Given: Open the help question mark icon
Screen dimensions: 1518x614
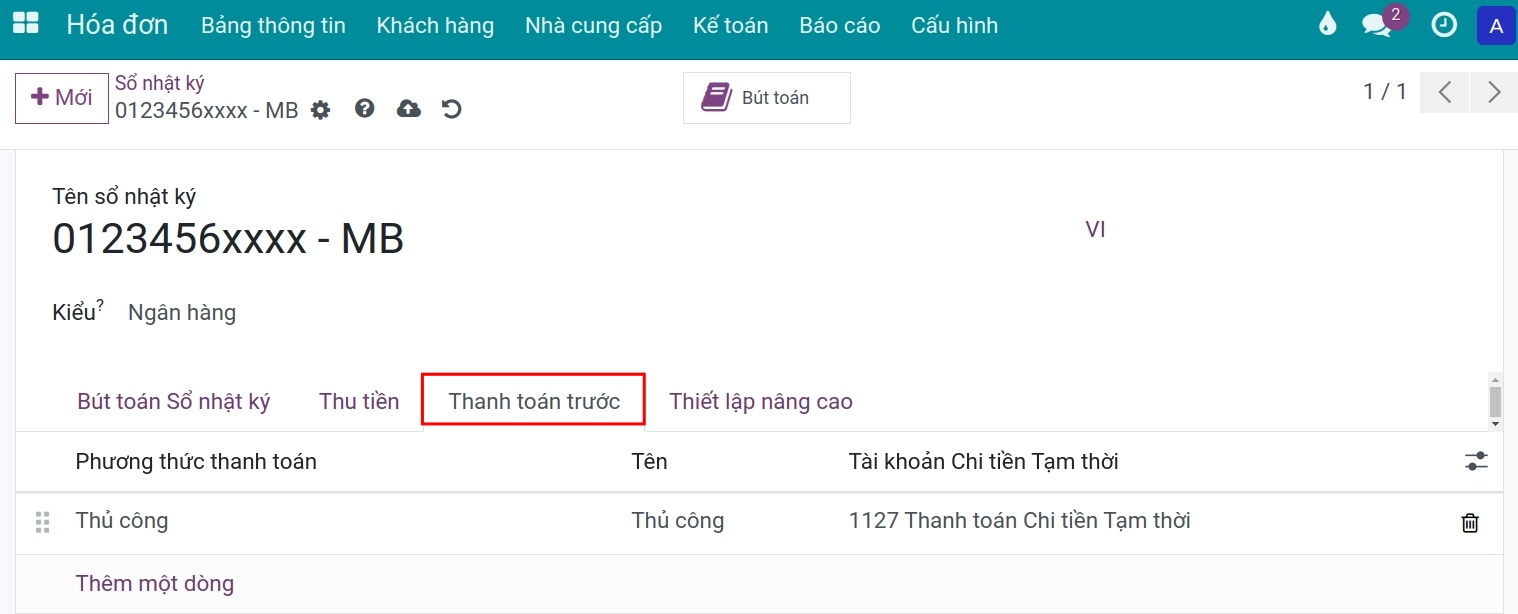Looking at the screenshot, I should tap(365, 109).
